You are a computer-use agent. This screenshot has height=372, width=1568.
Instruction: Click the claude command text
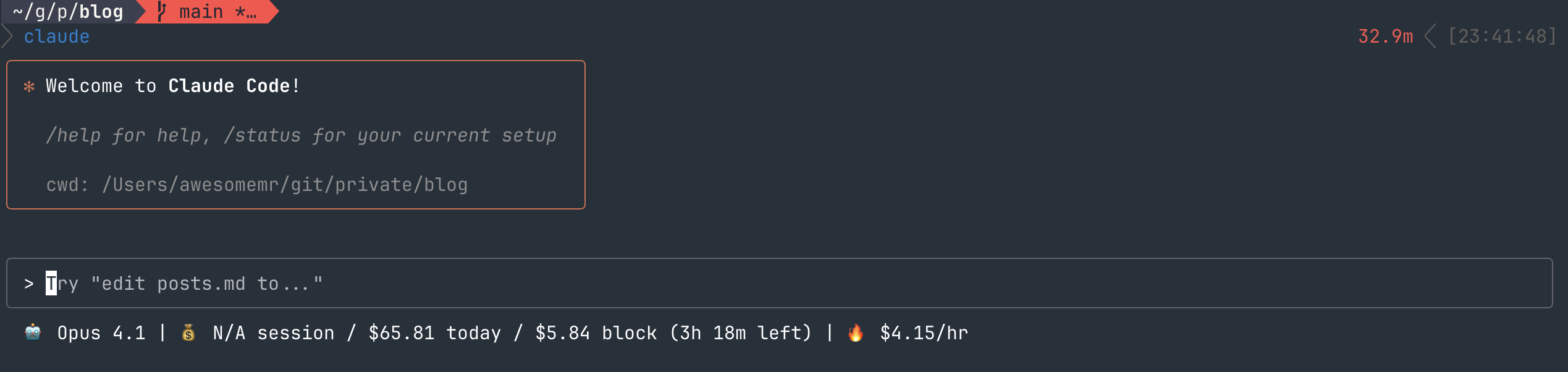tap(57, 36)
